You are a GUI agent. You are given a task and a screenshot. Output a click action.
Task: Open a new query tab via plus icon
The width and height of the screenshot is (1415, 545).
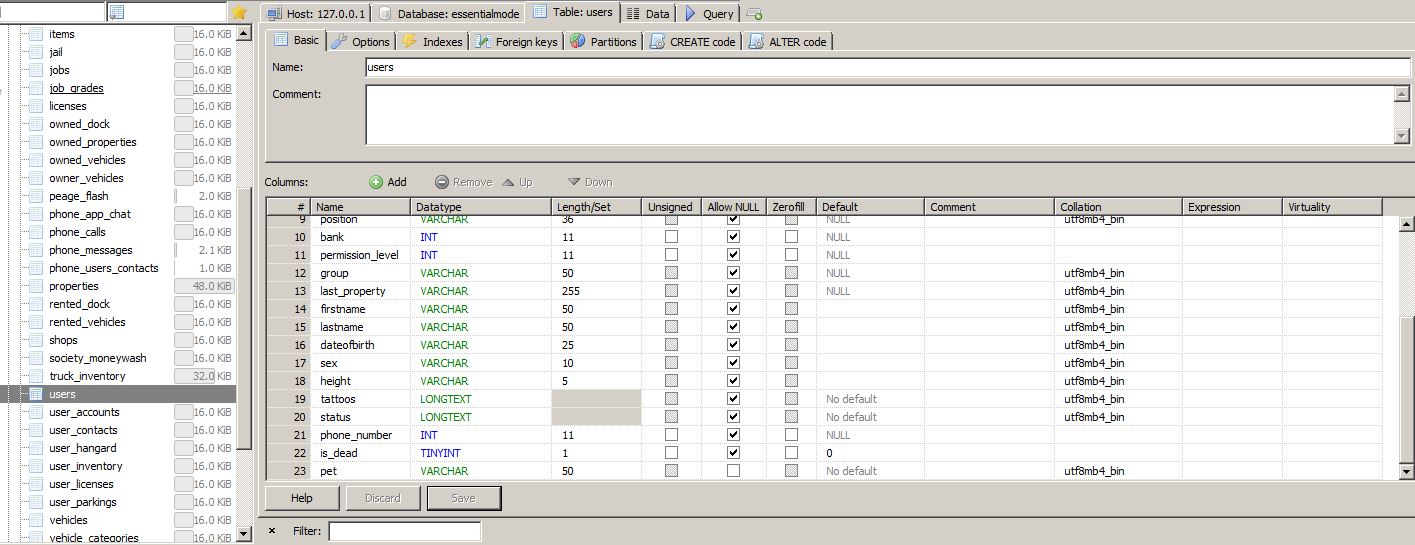click(755, 14)
